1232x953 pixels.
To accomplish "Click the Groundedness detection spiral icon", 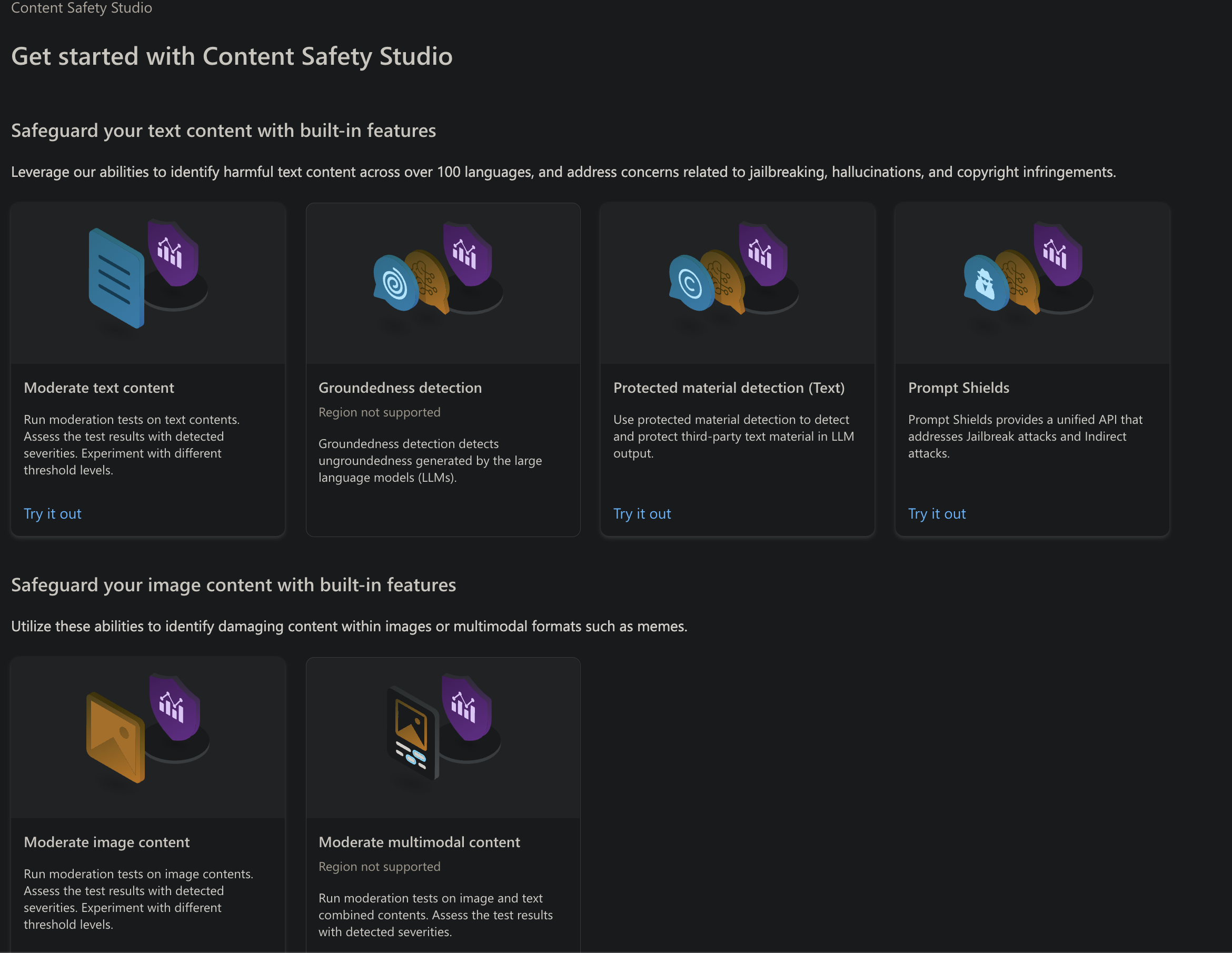I will (x=394, y=283).
